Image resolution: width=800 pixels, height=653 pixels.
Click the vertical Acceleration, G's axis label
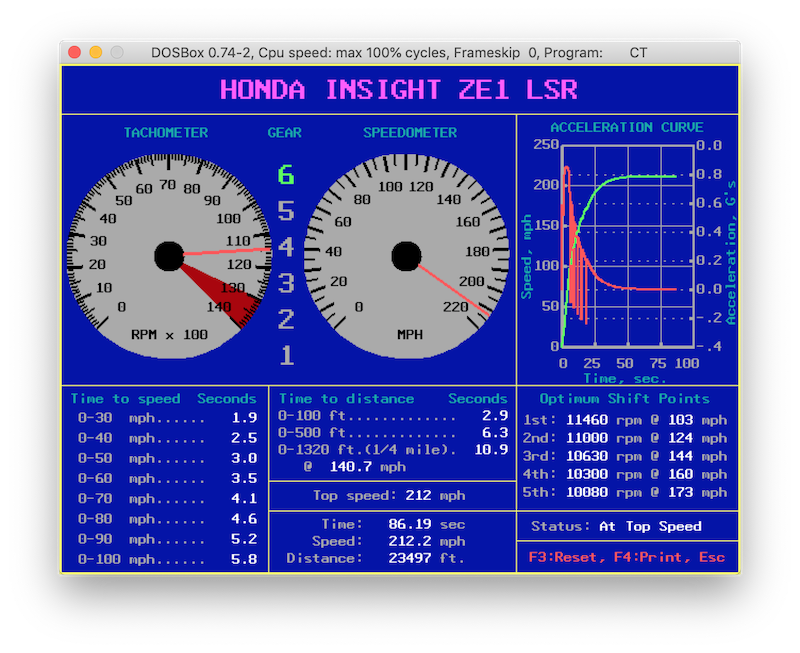[731, 252]
